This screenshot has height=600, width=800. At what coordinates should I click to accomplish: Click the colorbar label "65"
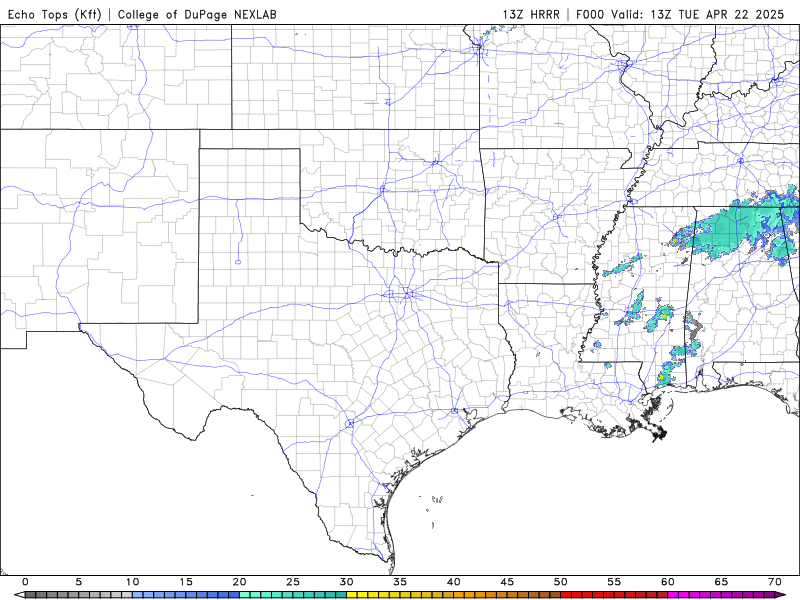point(721,582)
